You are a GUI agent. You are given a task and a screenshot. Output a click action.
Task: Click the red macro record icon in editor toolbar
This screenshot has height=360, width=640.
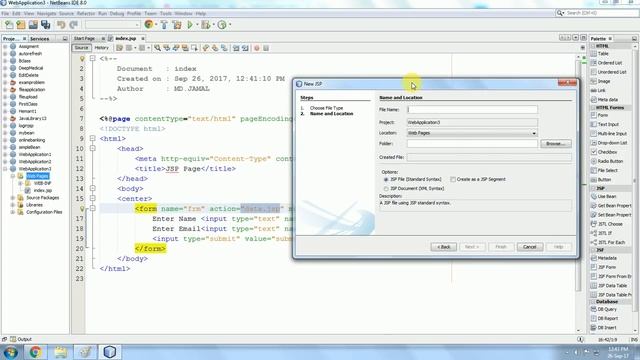[x=257, y=48]
